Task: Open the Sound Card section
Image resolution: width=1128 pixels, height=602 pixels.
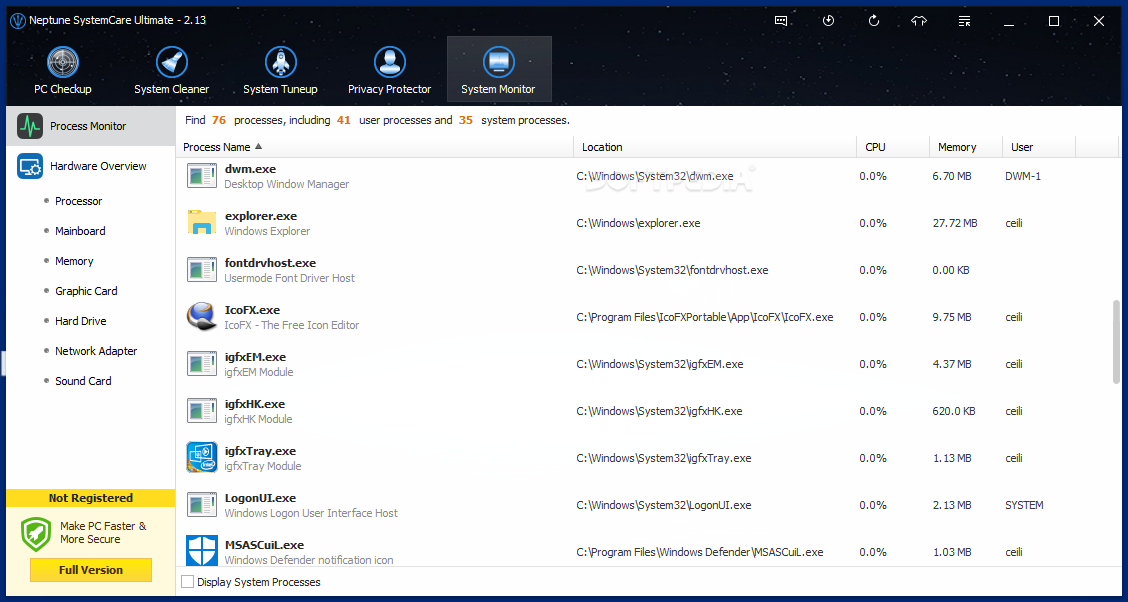Action: pos(83,381)
